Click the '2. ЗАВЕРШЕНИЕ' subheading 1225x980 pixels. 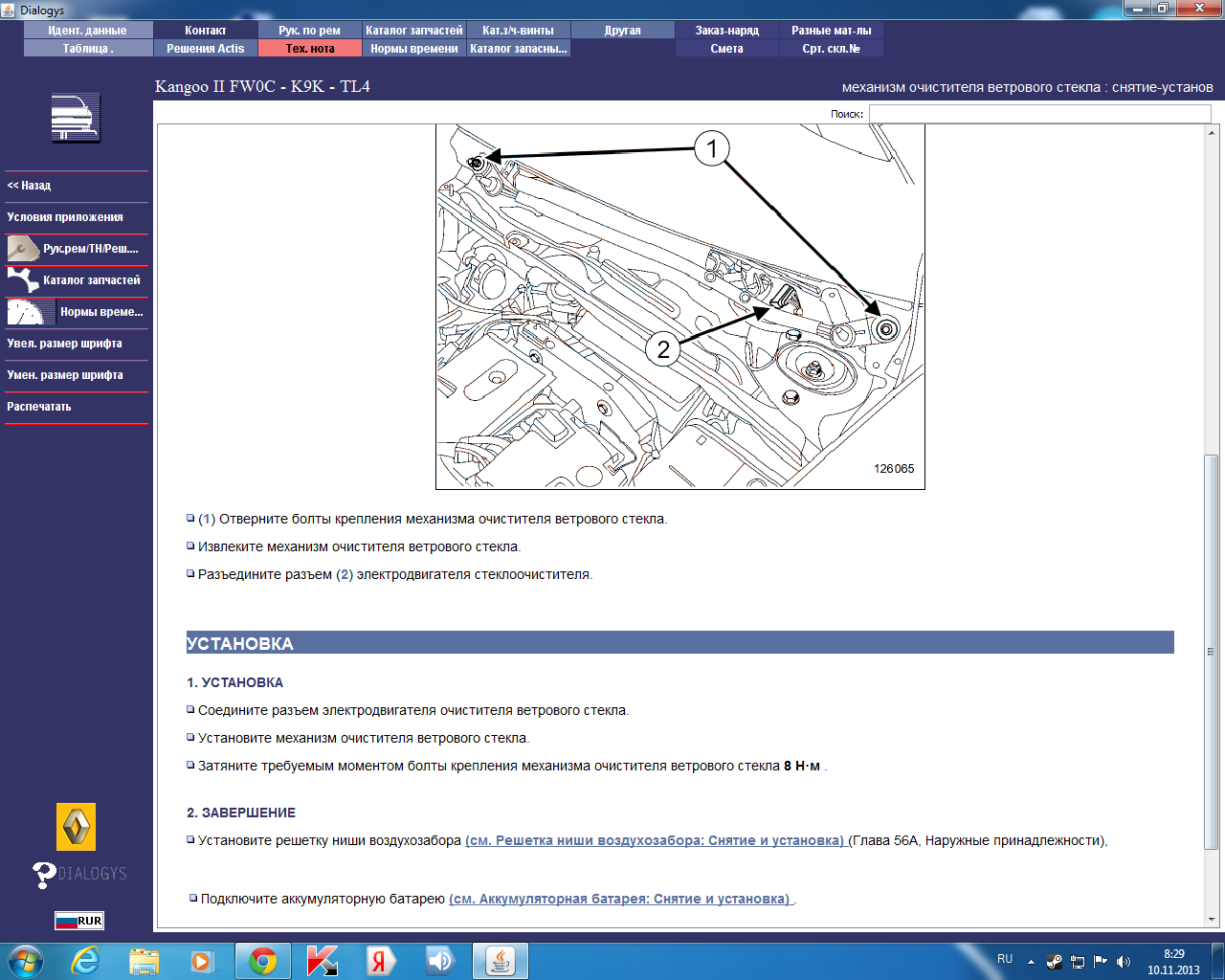click(x=241, y=813)
